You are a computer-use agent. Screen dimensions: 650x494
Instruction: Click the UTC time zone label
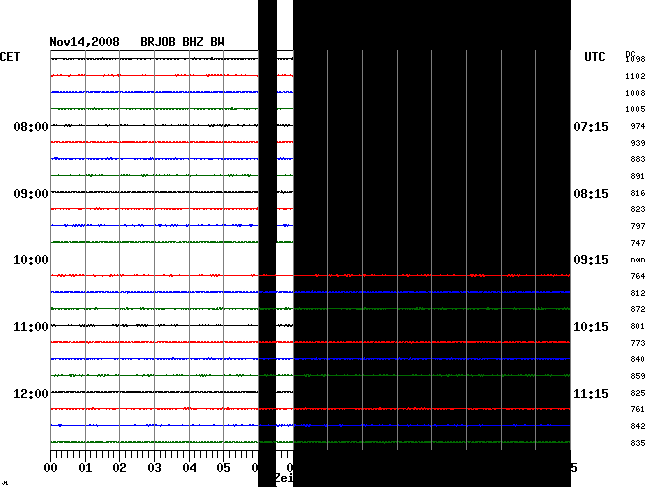coord(594,57)
